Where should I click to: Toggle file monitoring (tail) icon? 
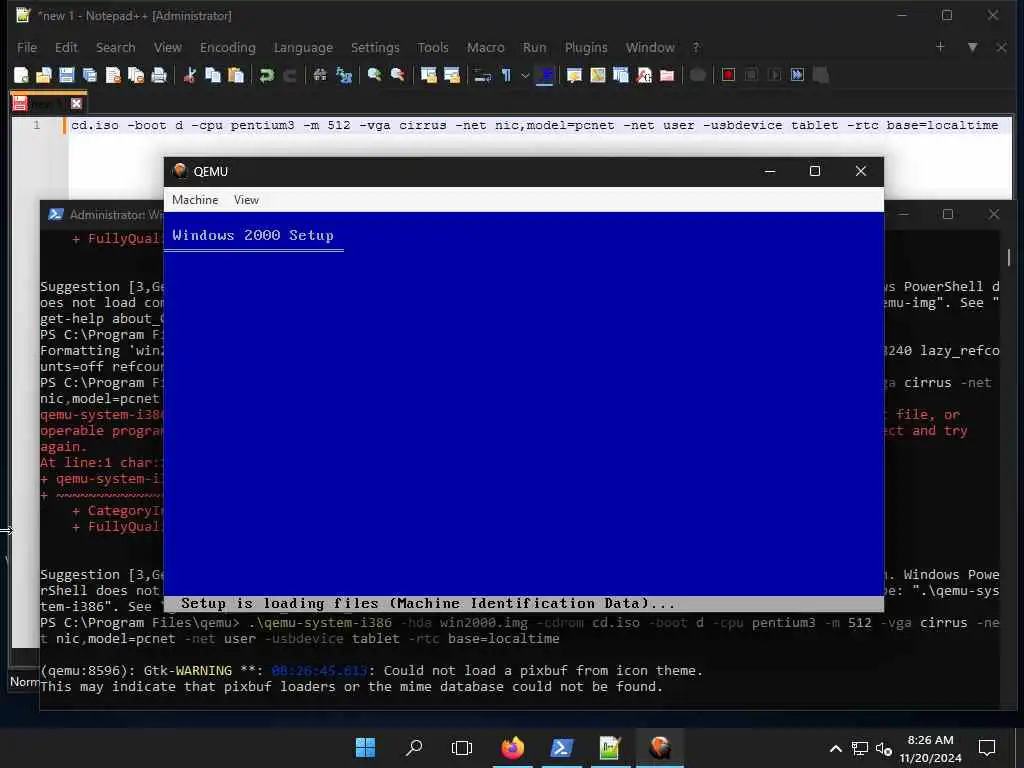tap(697, 75)
